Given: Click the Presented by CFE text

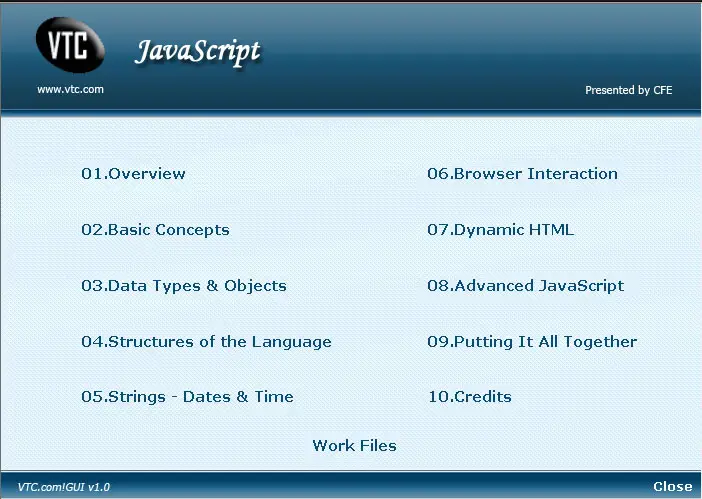Looking at the screenshot, I should [628, 90].
